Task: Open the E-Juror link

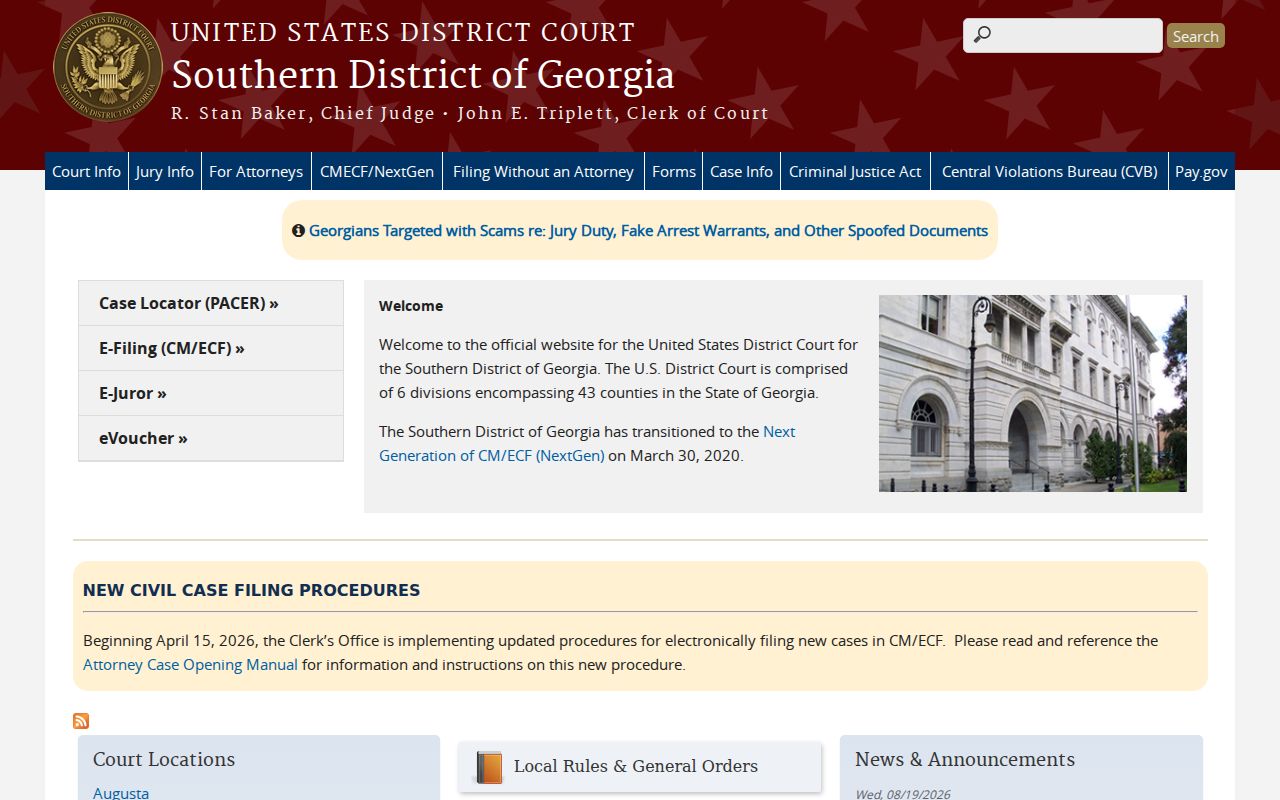Action: point(211,393)
